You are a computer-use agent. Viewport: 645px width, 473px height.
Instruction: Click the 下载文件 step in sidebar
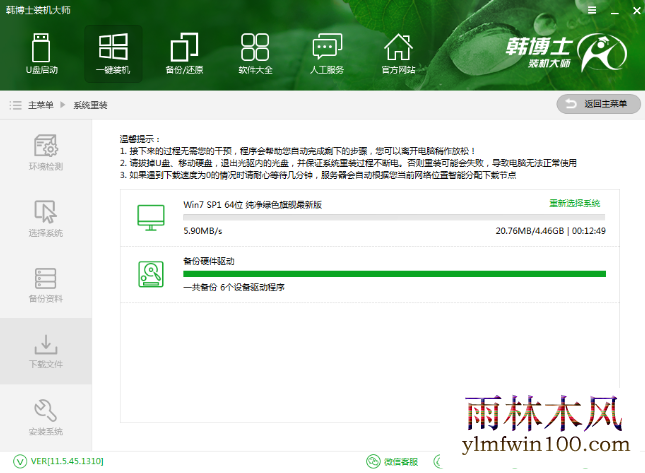(x=46, y=351)
